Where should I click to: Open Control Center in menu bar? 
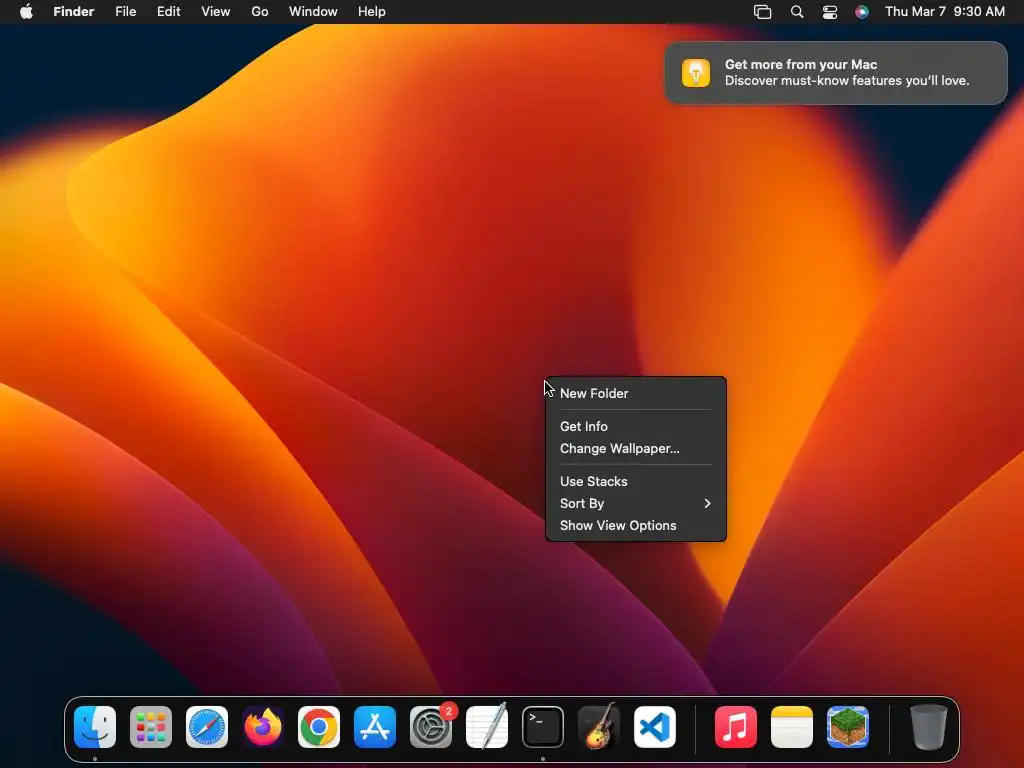(x=829, y=12)
